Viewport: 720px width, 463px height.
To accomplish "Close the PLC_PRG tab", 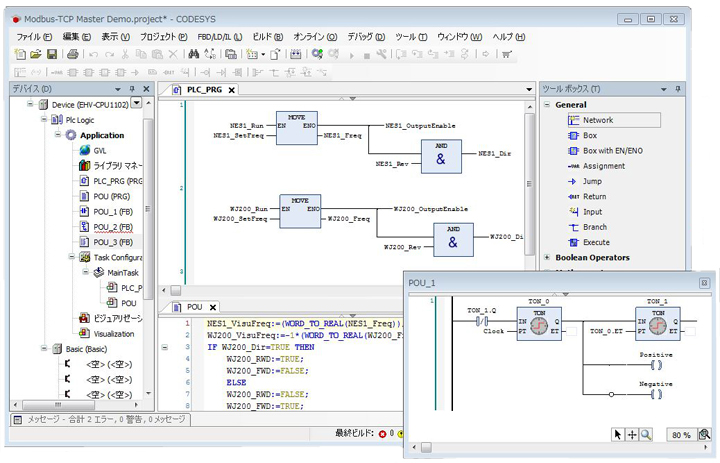I will [232, 90].
